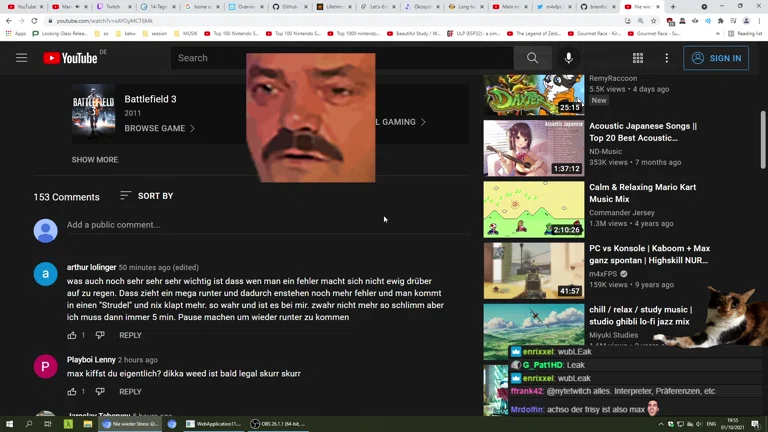This screenshot has height=432, width=768.
Task: Dislike arthur lolinger's comment with thumbs down
Action: point(100,335)
